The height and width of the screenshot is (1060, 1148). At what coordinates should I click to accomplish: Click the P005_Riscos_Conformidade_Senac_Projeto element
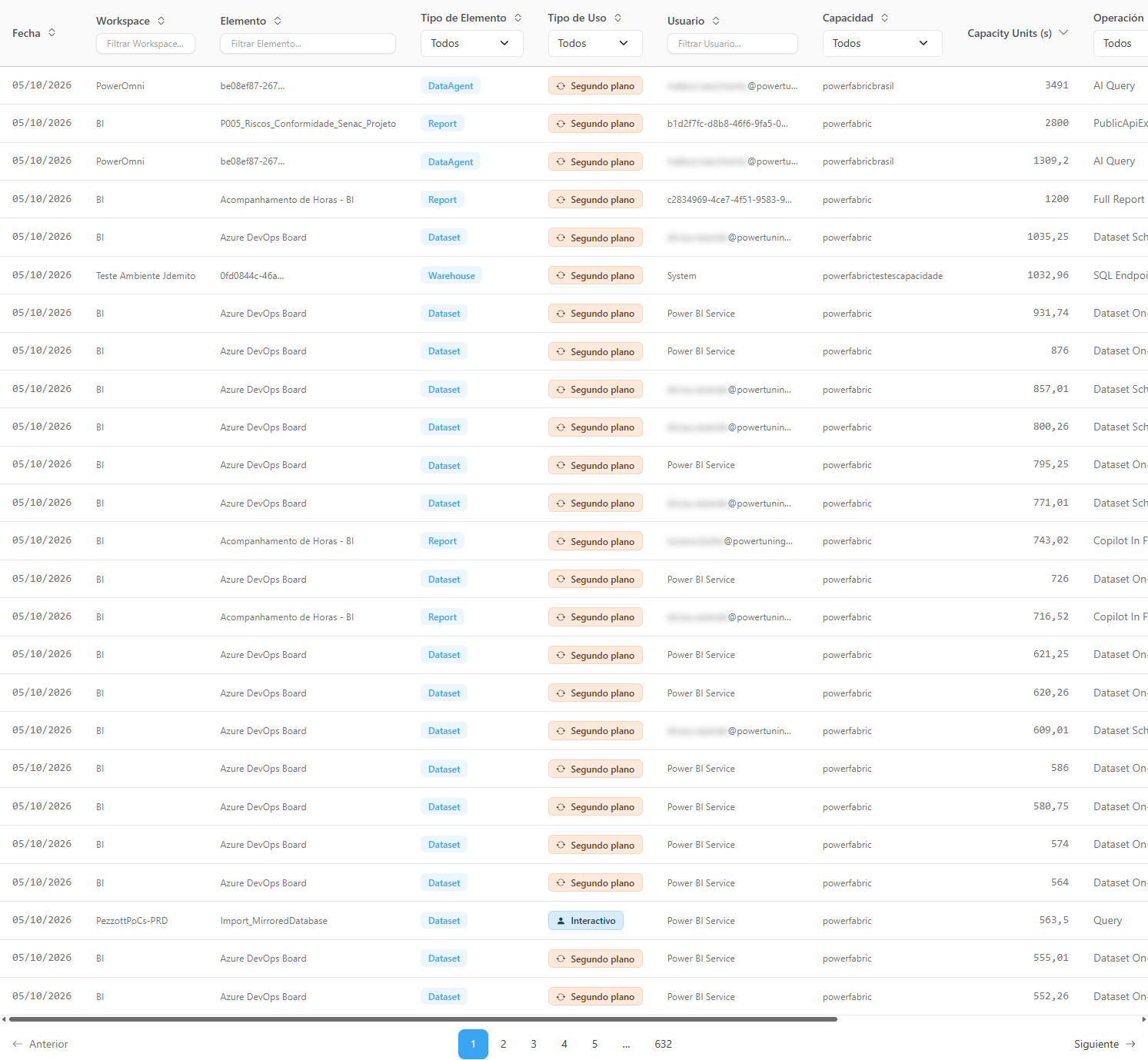[x=308, y=124]
